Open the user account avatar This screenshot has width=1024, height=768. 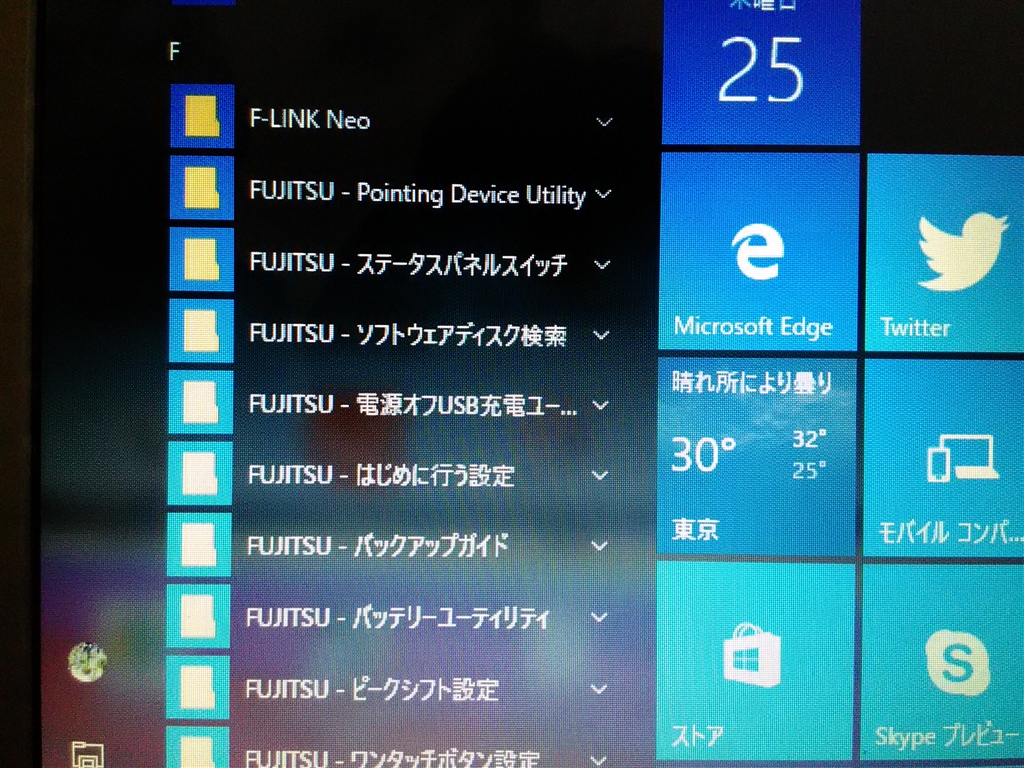point(88,662)
